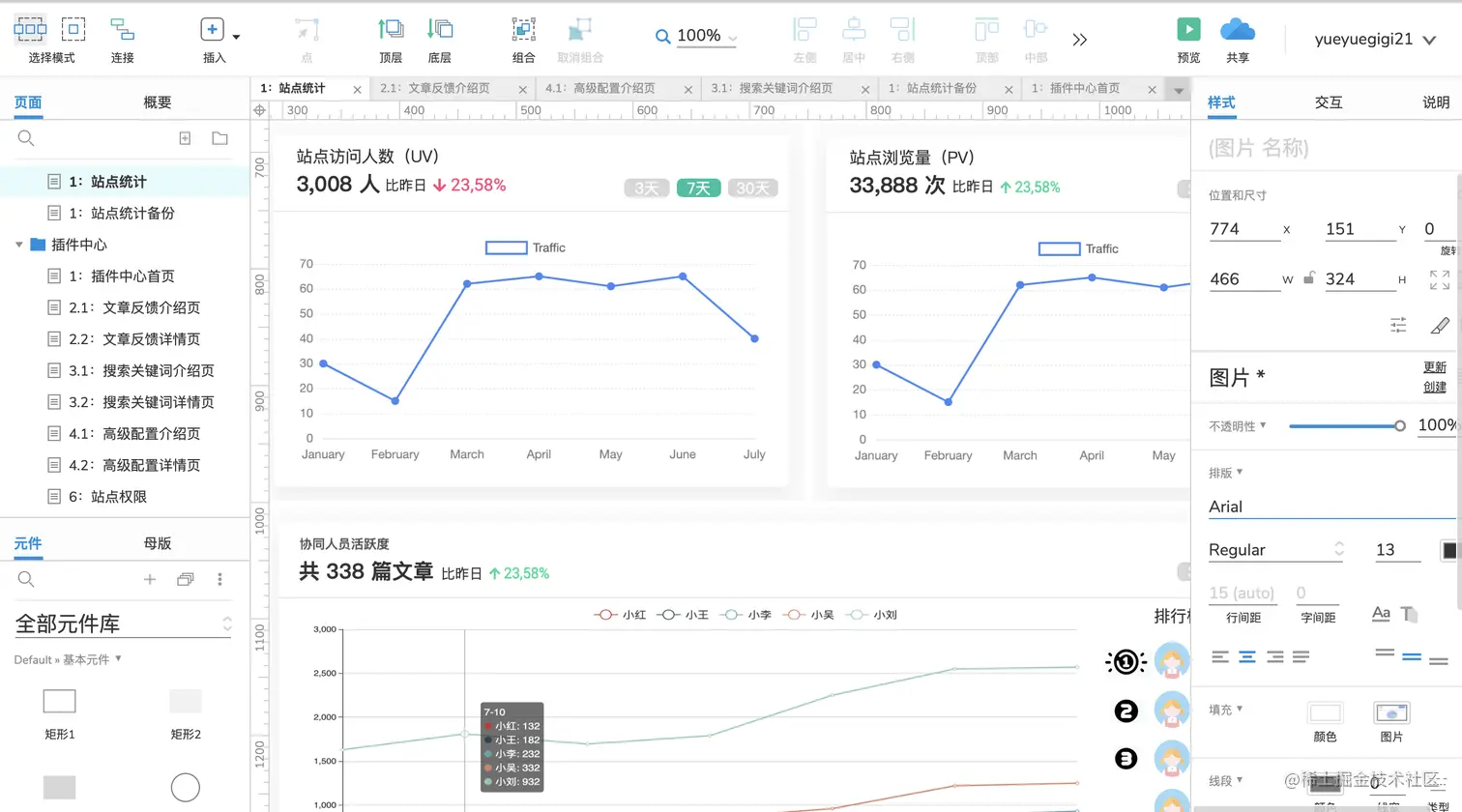The width and height of the screenshot is (1462, 812).
Task: Select bottom vertical text alignment
Action: tap(1439, 662)
